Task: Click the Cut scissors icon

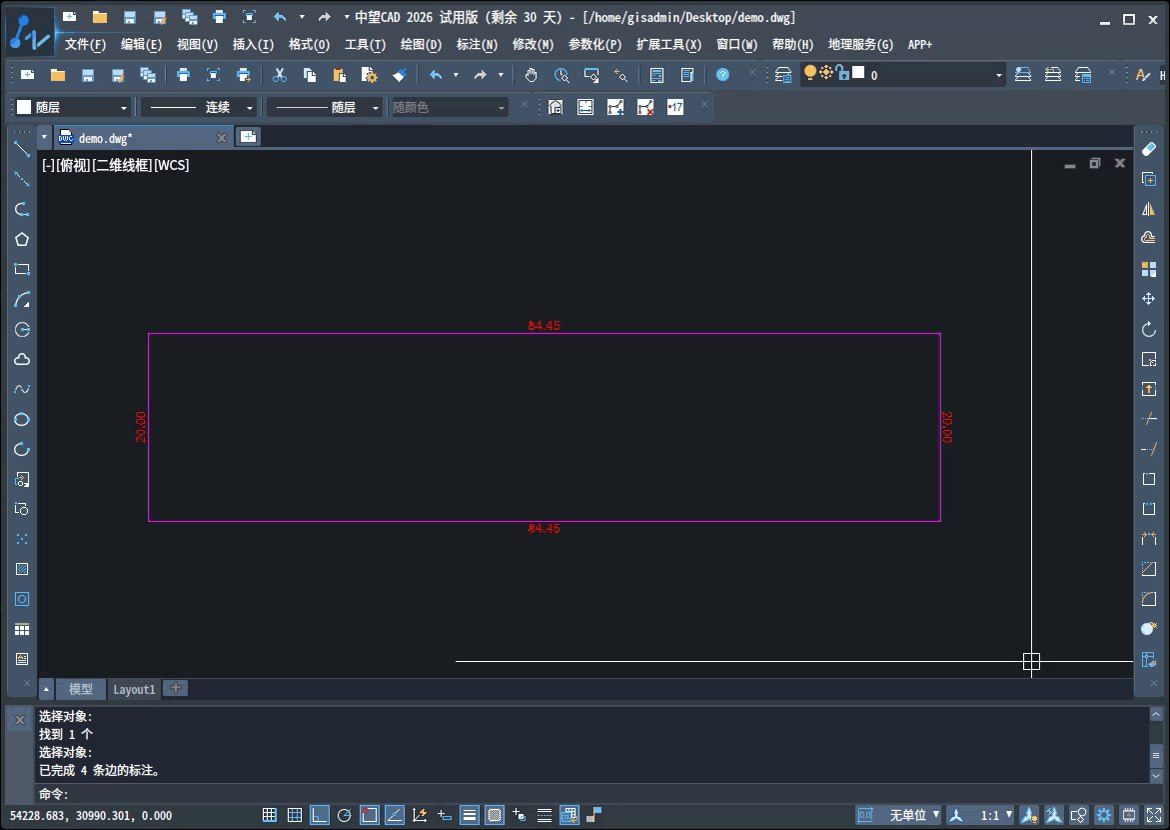Action: coord(279,75)
